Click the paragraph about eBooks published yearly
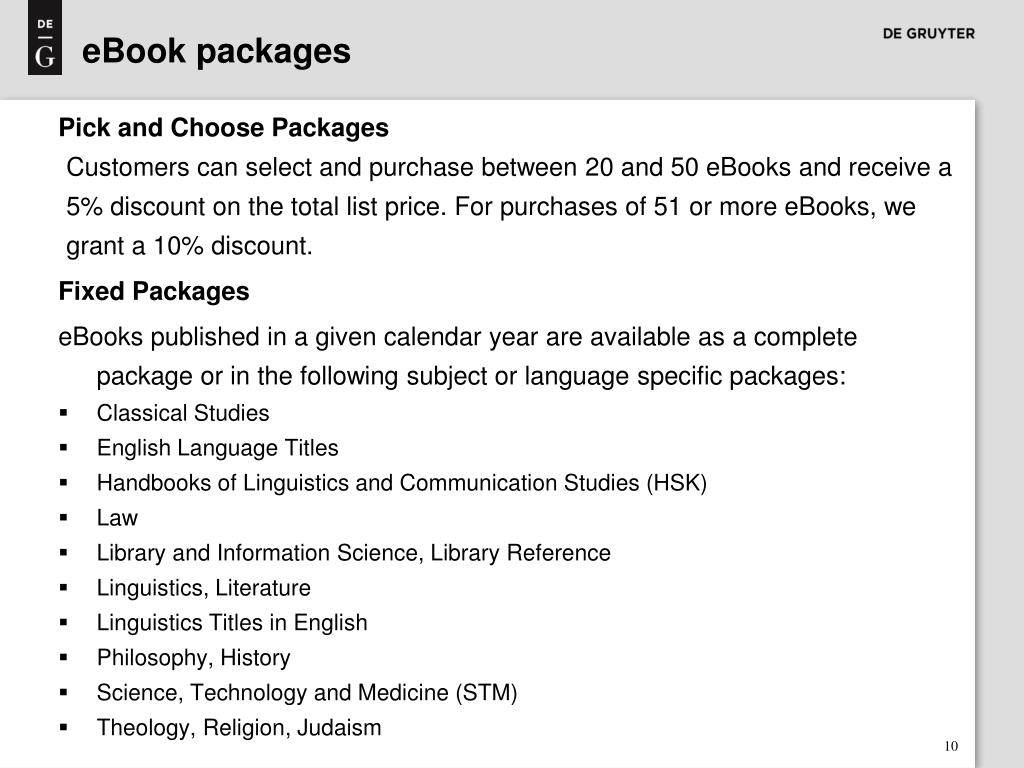Screen dimensions: 1024x768 tap(458, 357)
